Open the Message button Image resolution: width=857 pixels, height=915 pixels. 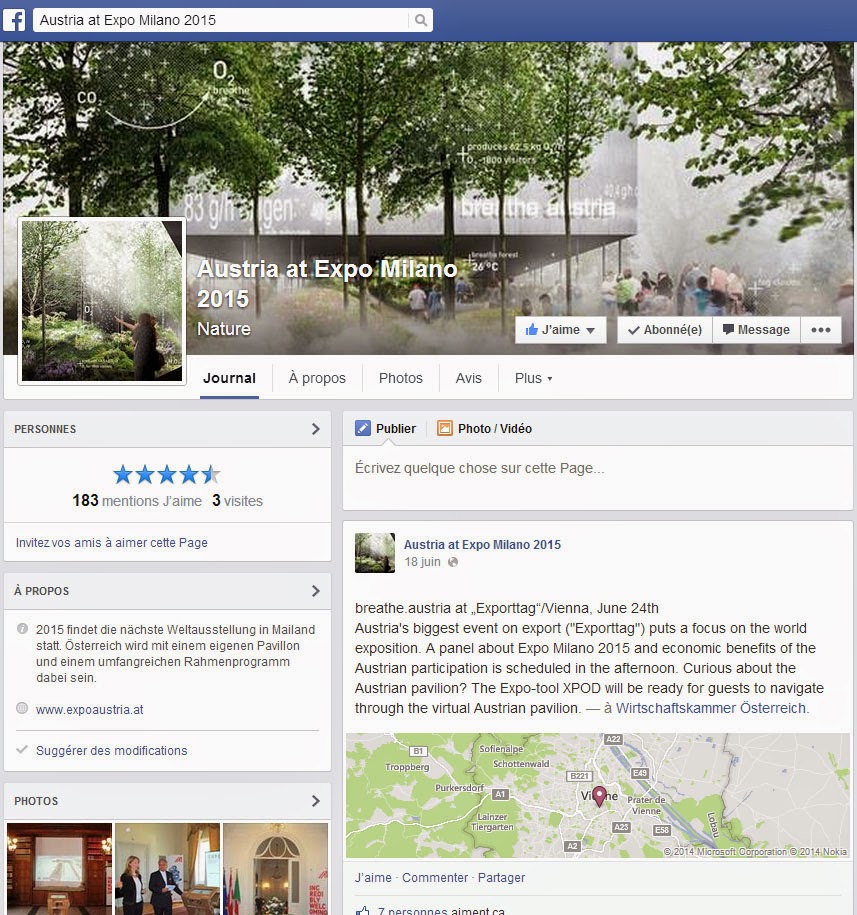[756, 330]
